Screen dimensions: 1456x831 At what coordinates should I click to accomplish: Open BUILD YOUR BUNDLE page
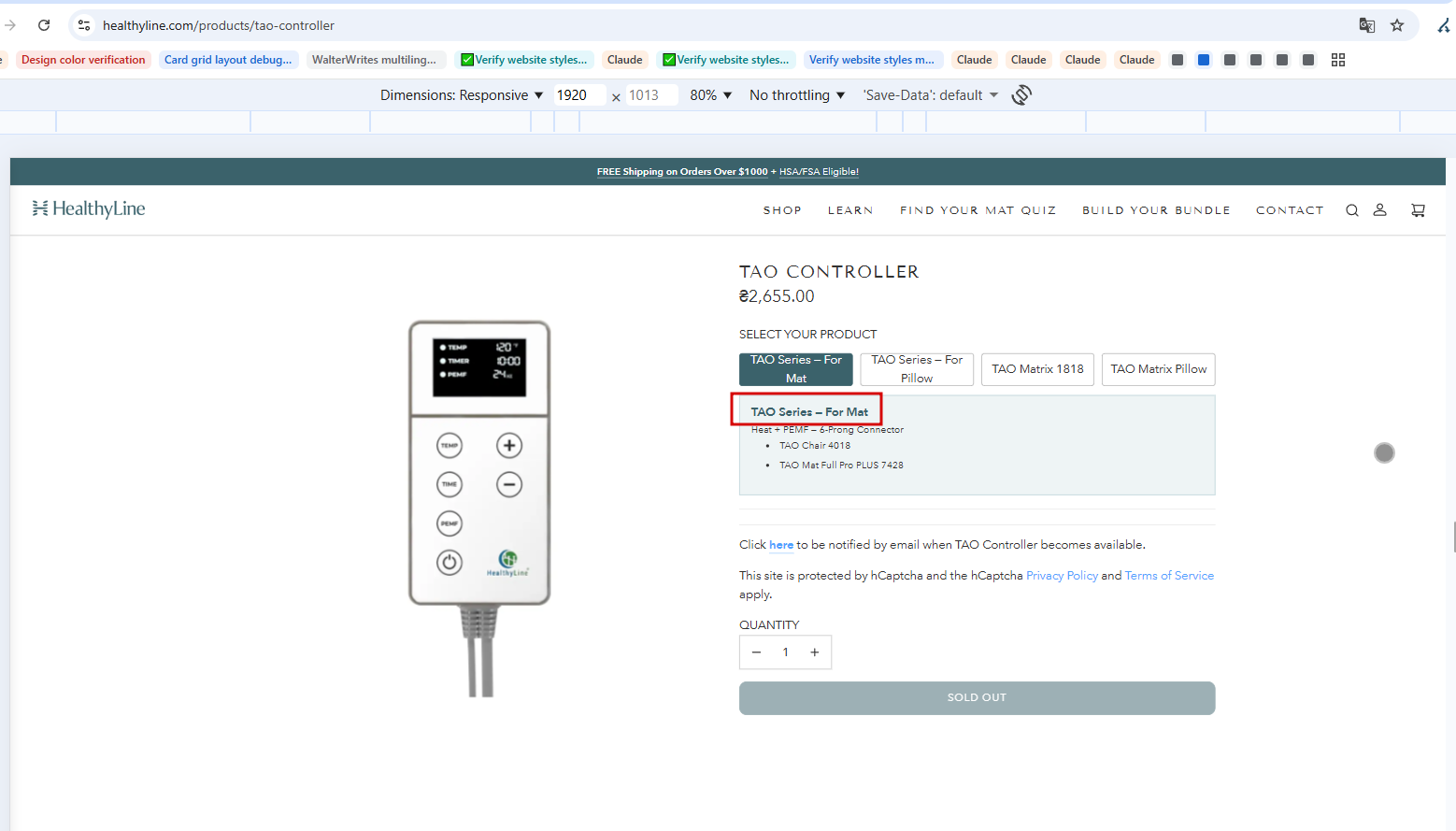(x=1156, y=210)
